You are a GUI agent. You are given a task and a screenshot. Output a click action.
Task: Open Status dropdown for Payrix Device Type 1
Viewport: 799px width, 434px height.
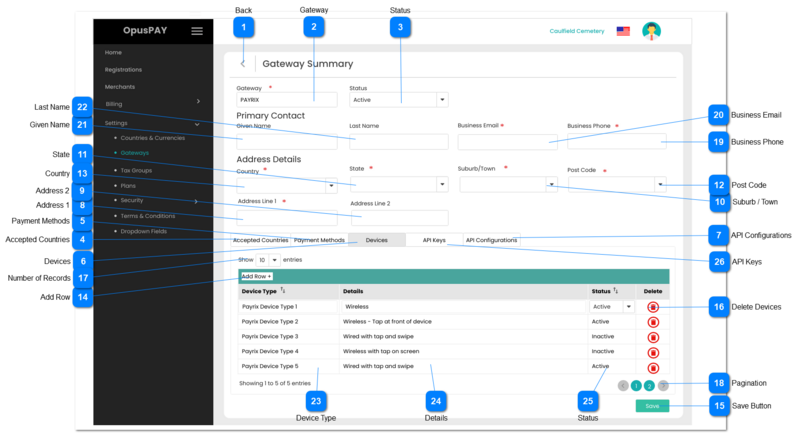pyautogui.click(x=627, y=307)
